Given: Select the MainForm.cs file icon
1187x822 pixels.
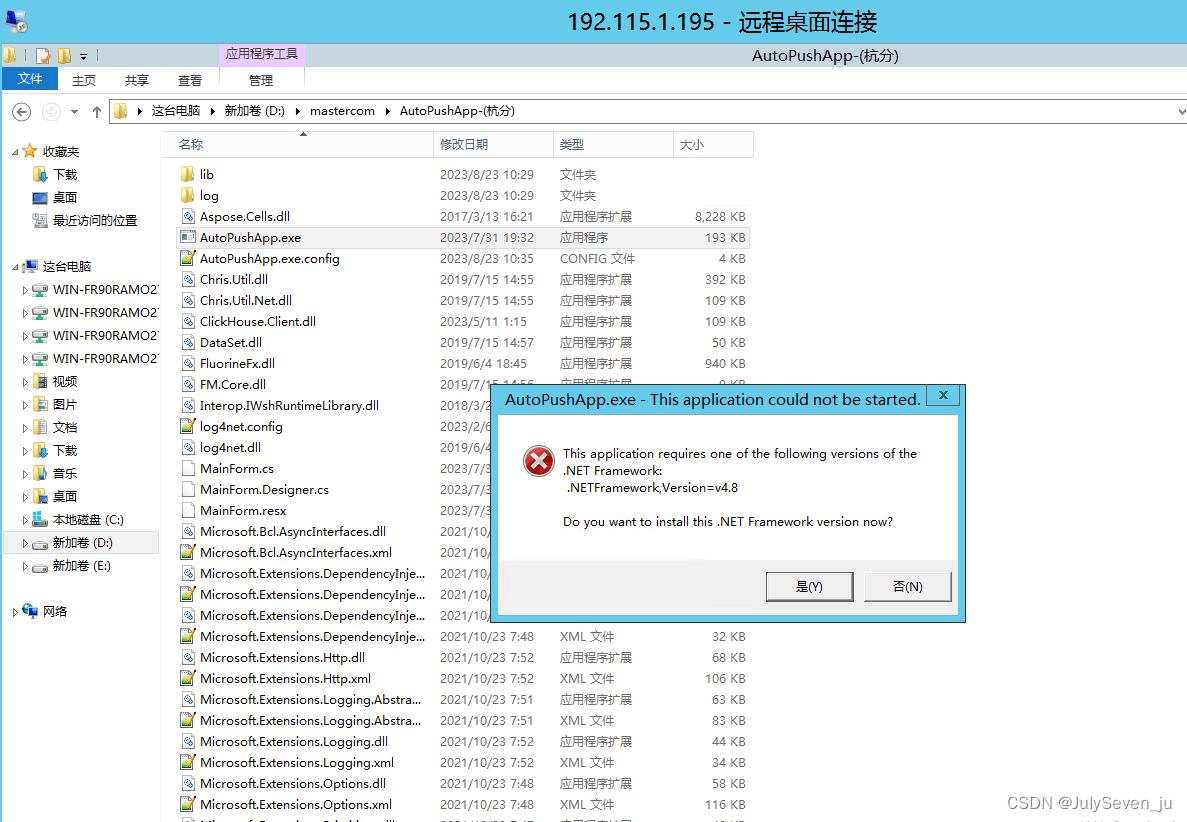Looking at the screenshot, I should click(188, 469).
